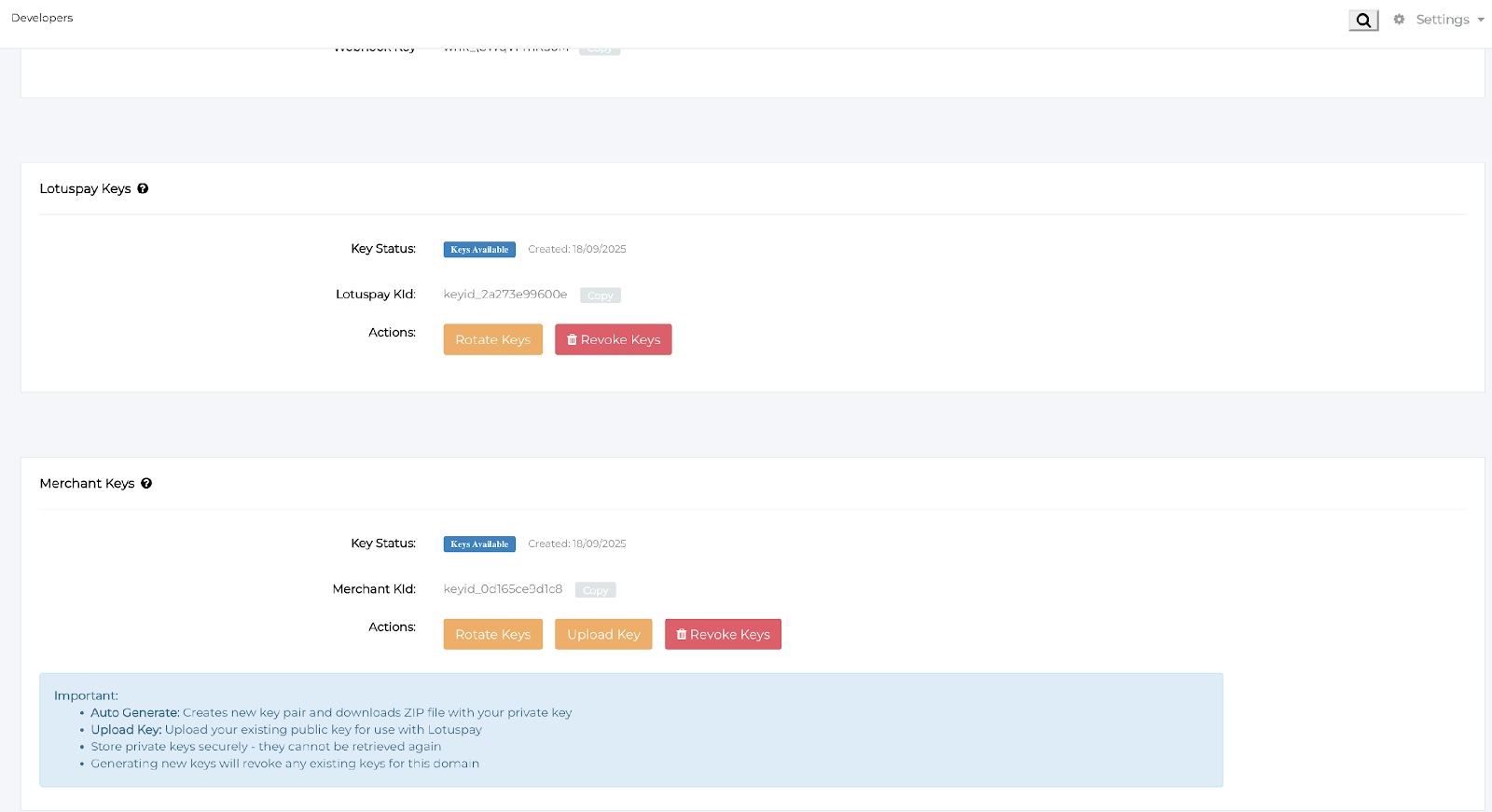Rotate keys in Lotuspay Keys section
The height and width of the screenshot is (812, 1492).
[492, 339]
